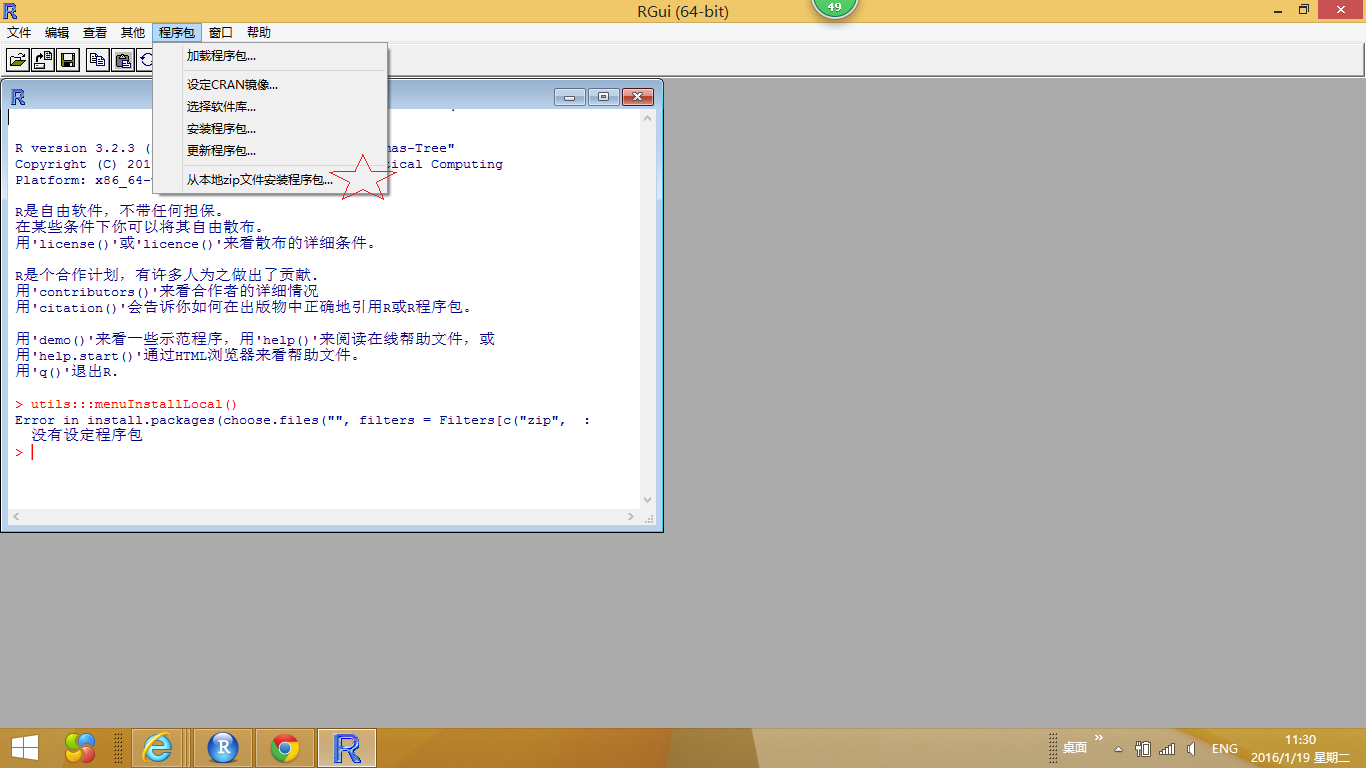This screenshot has width=1366, height=768.
Task: Open the 帮助 menu
Action: click(259, 33)
